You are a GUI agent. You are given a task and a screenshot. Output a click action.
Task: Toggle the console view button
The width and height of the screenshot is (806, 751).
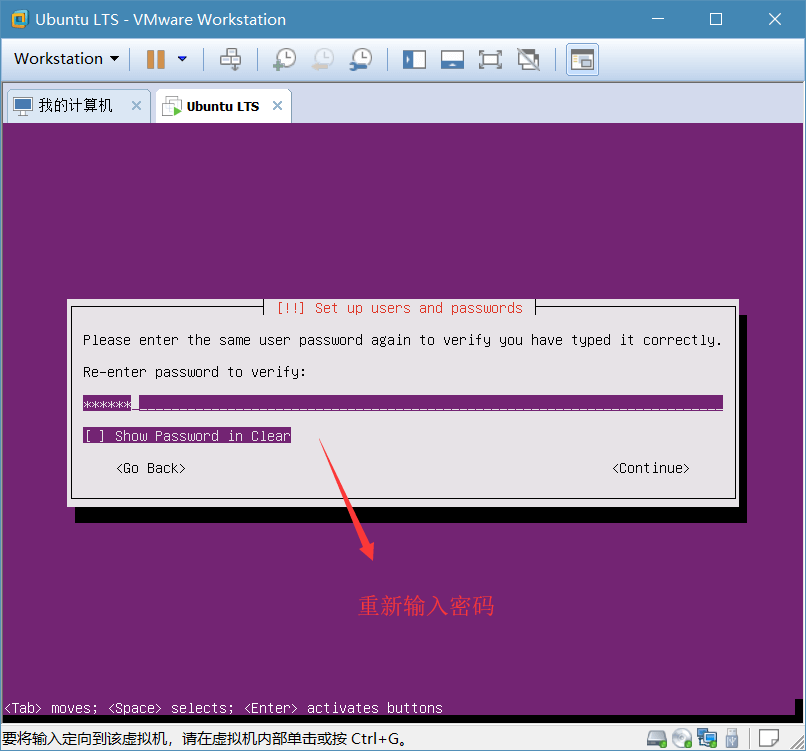point(582,59)
